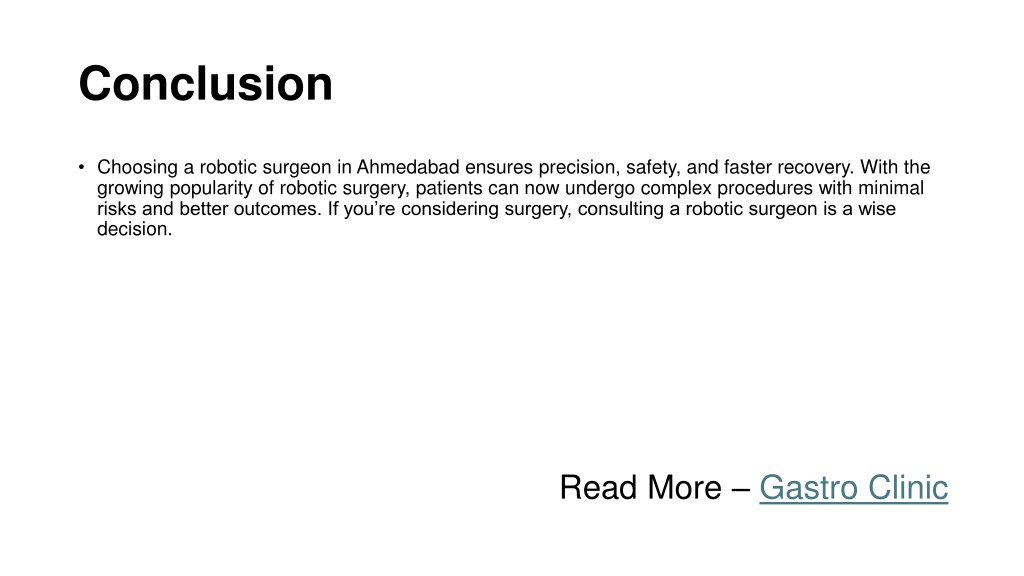Click the dash between Read More and Gastro
The width and height of the screenshot is (1024, 576).
[x=741, y=490]
